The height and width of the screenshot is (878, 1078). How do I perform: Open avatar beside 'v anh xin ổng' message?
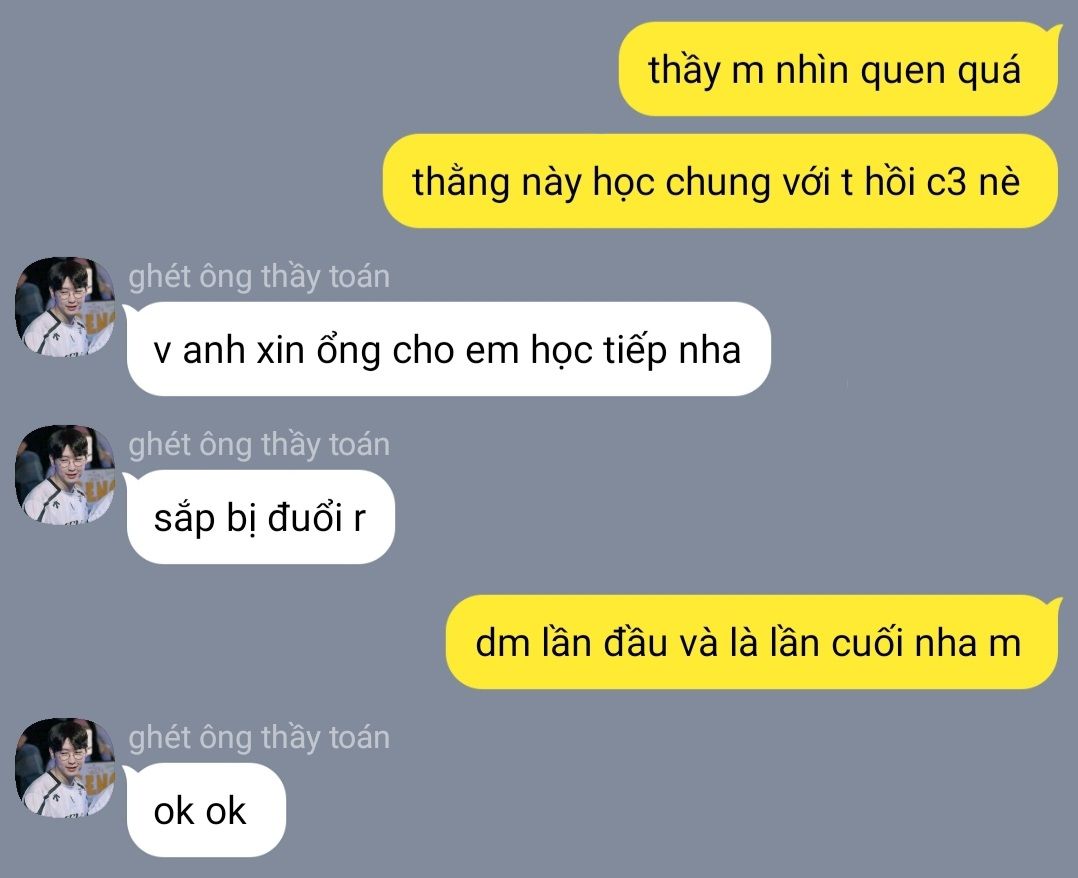point(65,307)
